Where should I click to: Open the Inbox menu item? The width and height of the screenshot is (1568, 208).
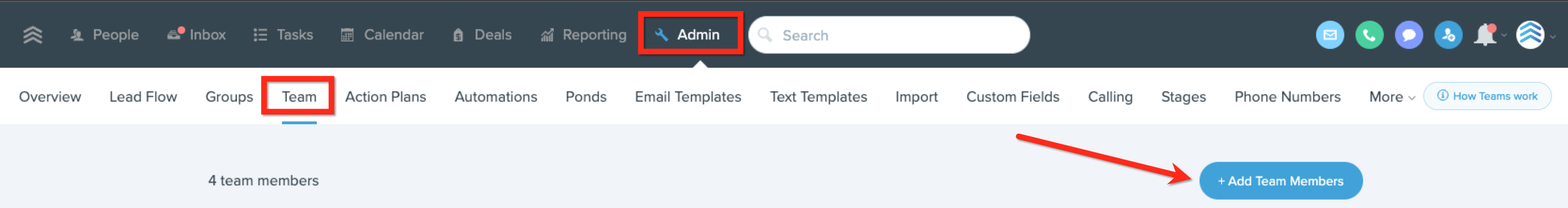(x=196, y=34)
